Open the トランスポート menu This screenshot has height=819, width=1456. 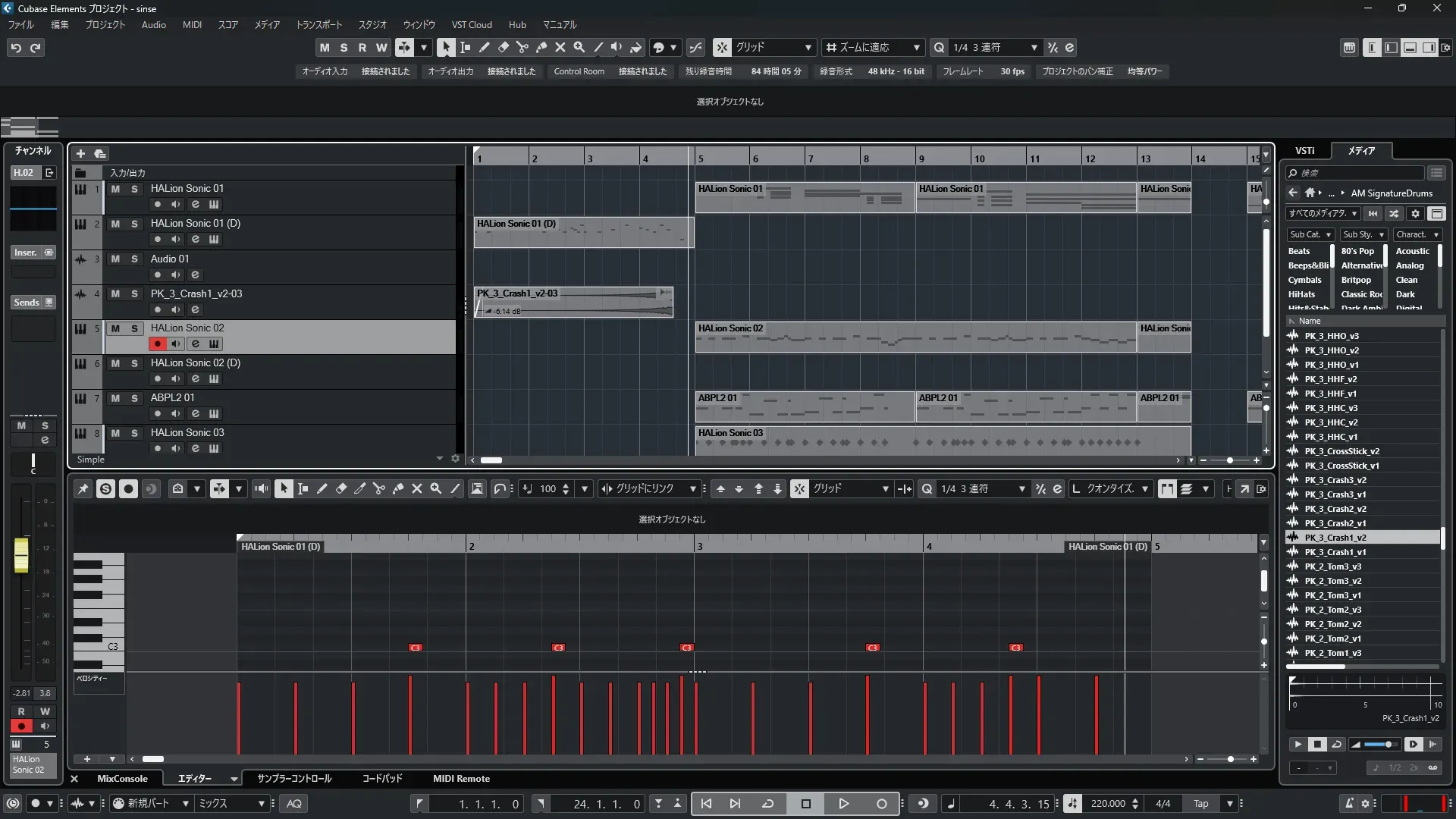pos(318,24)
